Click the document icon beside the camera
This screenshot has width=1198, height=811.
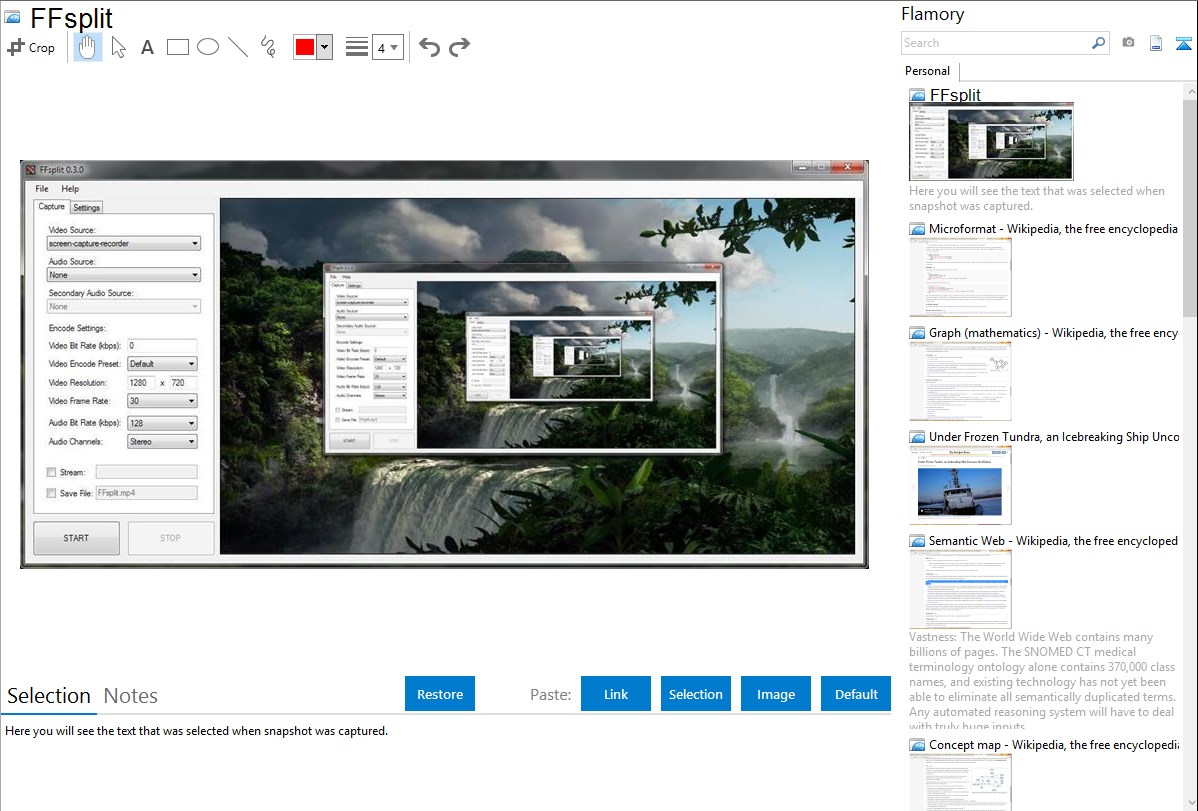point(1156,43)
